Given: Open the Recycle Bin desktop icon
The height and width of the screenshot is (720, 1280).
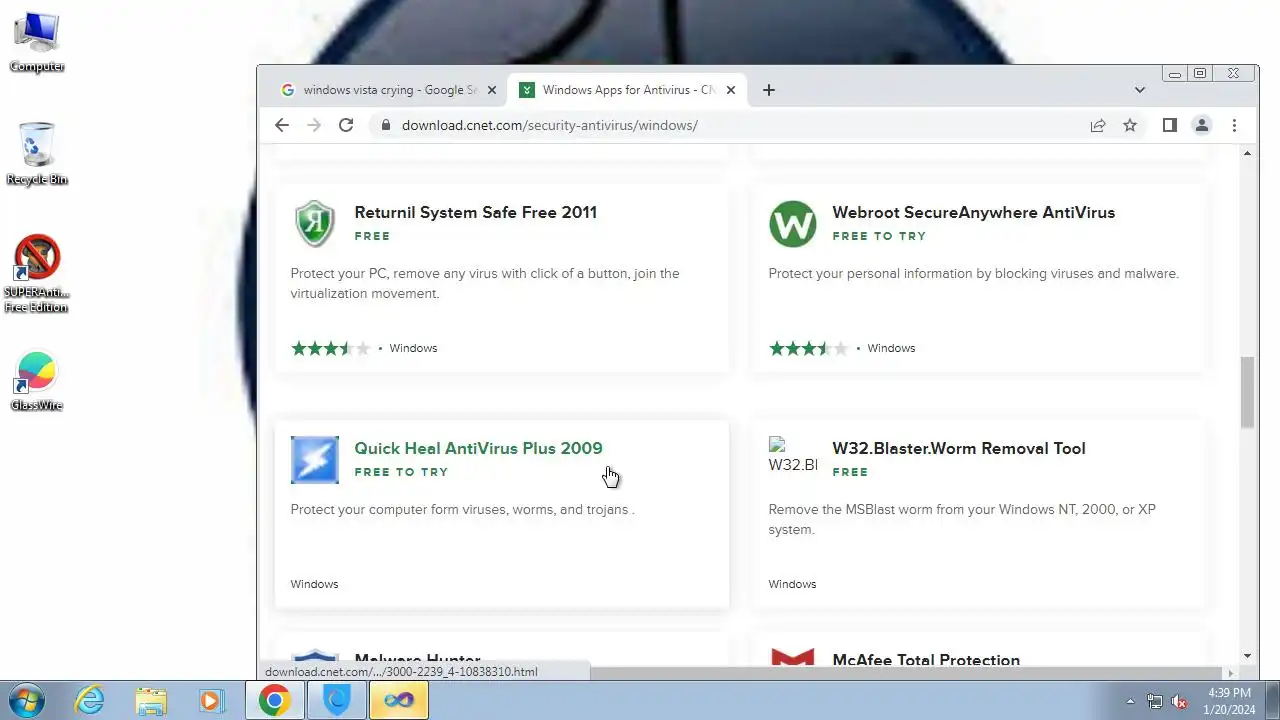Looking at the screenshot, I should [x=37, y=155].
